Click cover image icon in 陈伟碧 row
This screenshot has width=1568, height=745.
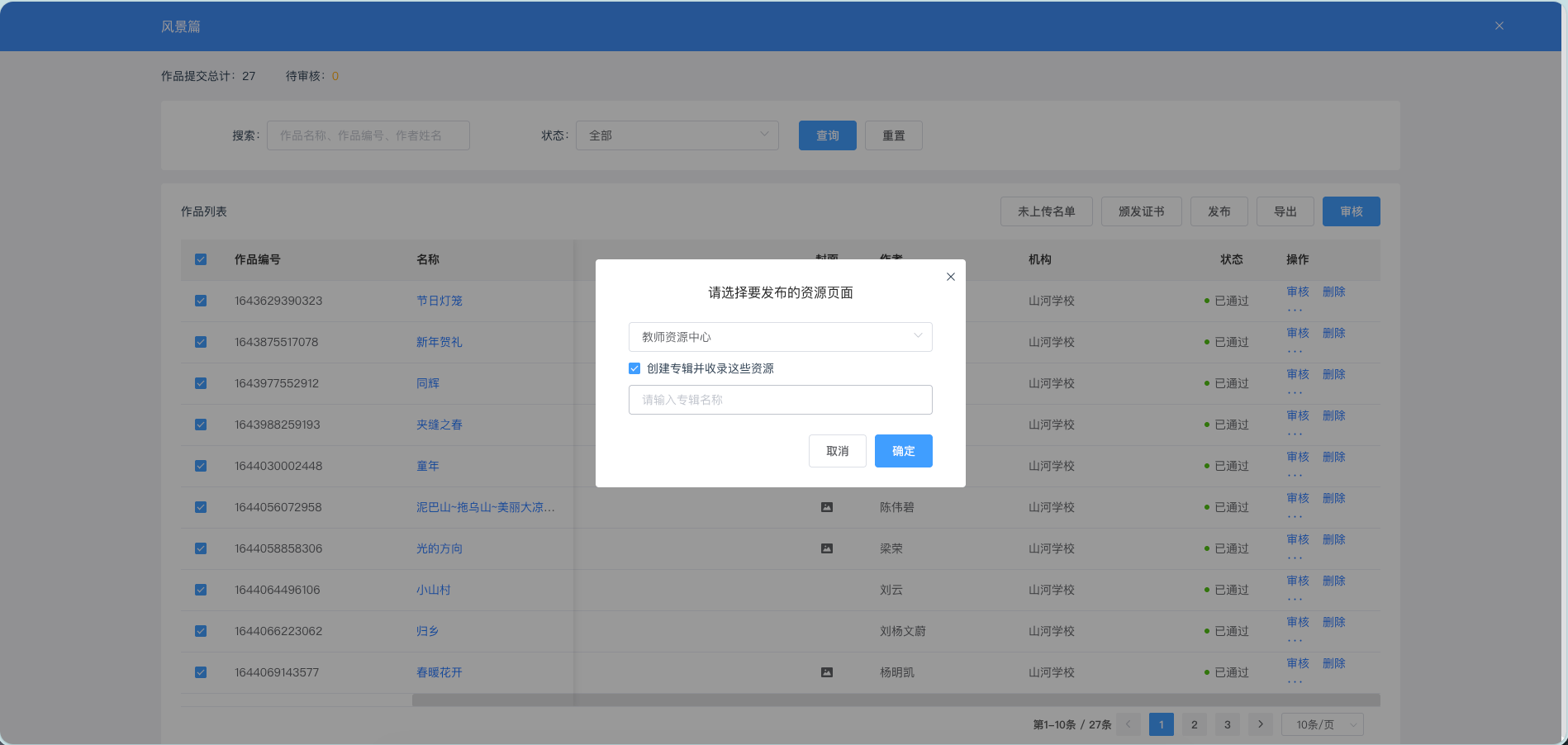pyautogui.click(x=826, y=507)
